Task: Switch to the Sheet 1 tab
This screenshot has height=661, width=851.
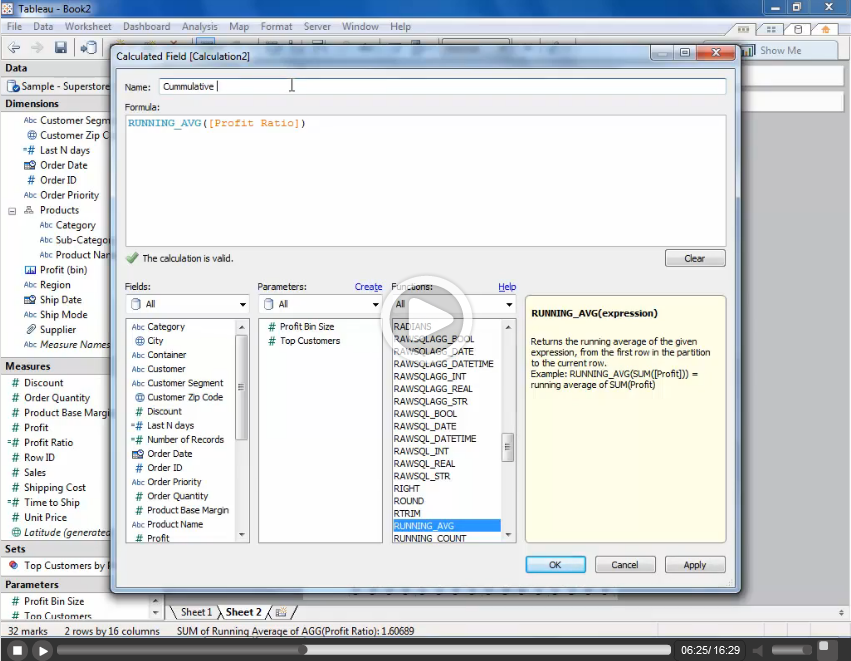Action: pos(195,612)
